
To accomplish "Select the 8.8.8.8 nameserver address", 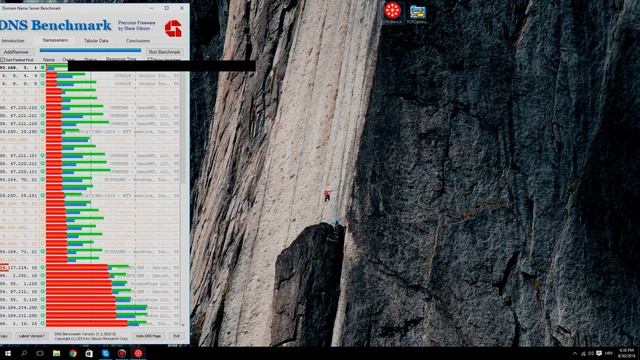I will [x=20, y=84].
